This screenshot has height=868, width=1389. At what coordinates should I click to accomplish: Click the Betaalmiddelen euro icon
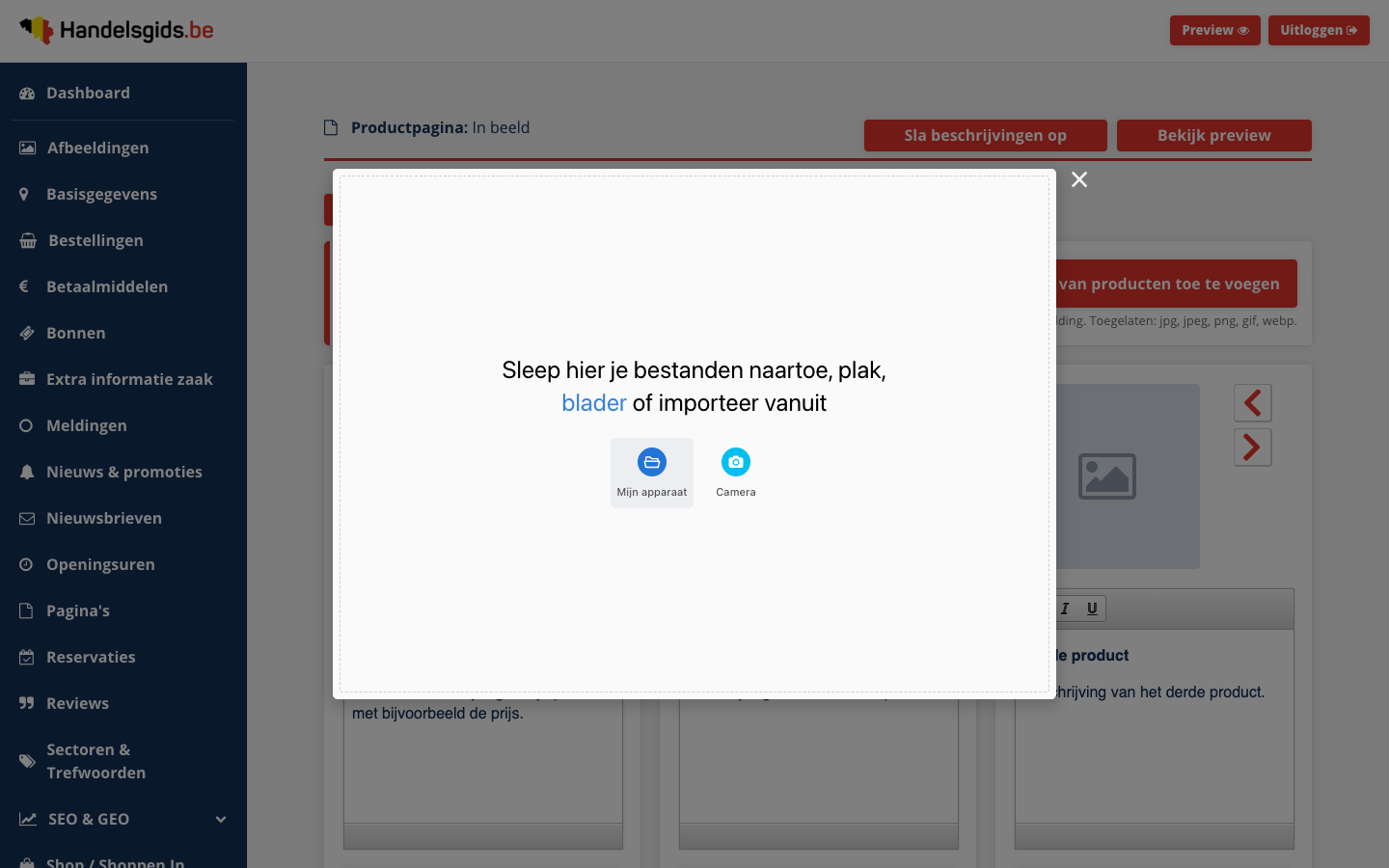pos(24,286)
